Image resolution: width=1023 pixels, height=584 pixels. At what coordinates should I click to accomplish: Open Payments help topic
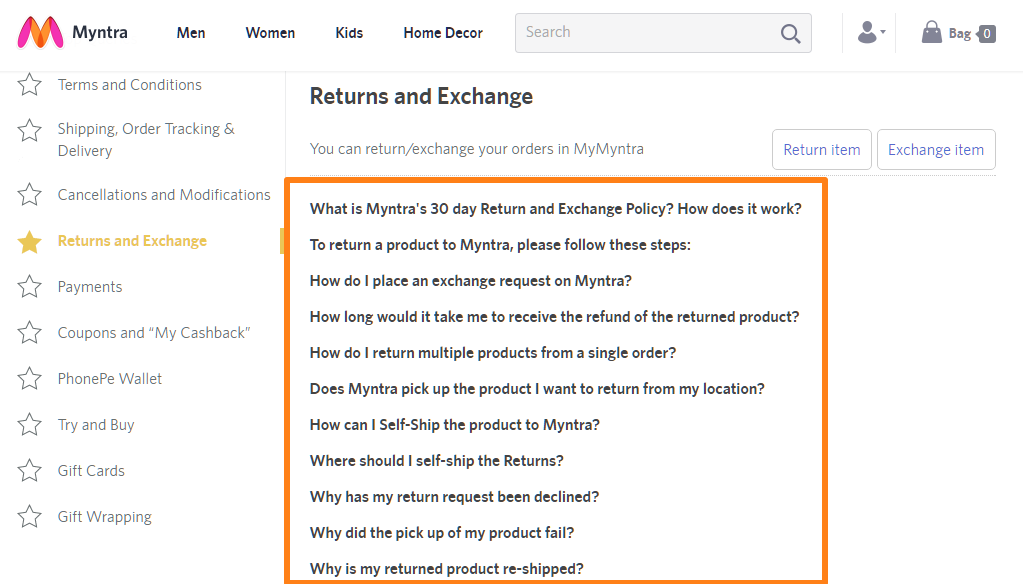coord(89,287)
